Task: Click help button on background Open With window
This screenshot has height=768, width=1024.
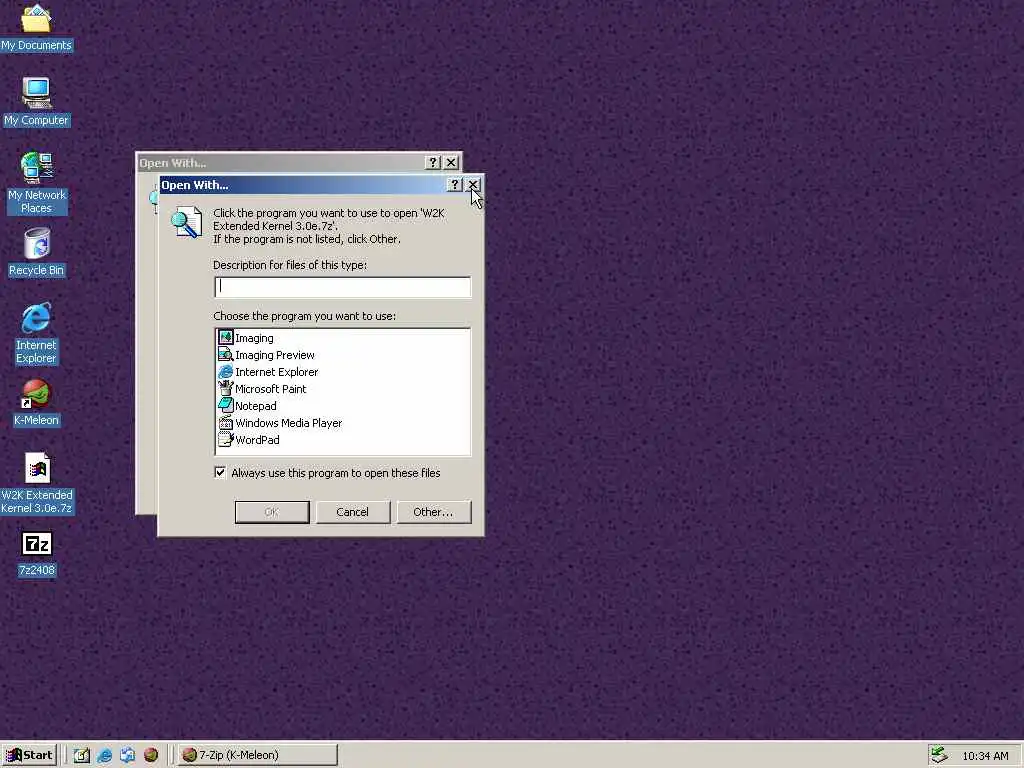Action: (432, 163)
